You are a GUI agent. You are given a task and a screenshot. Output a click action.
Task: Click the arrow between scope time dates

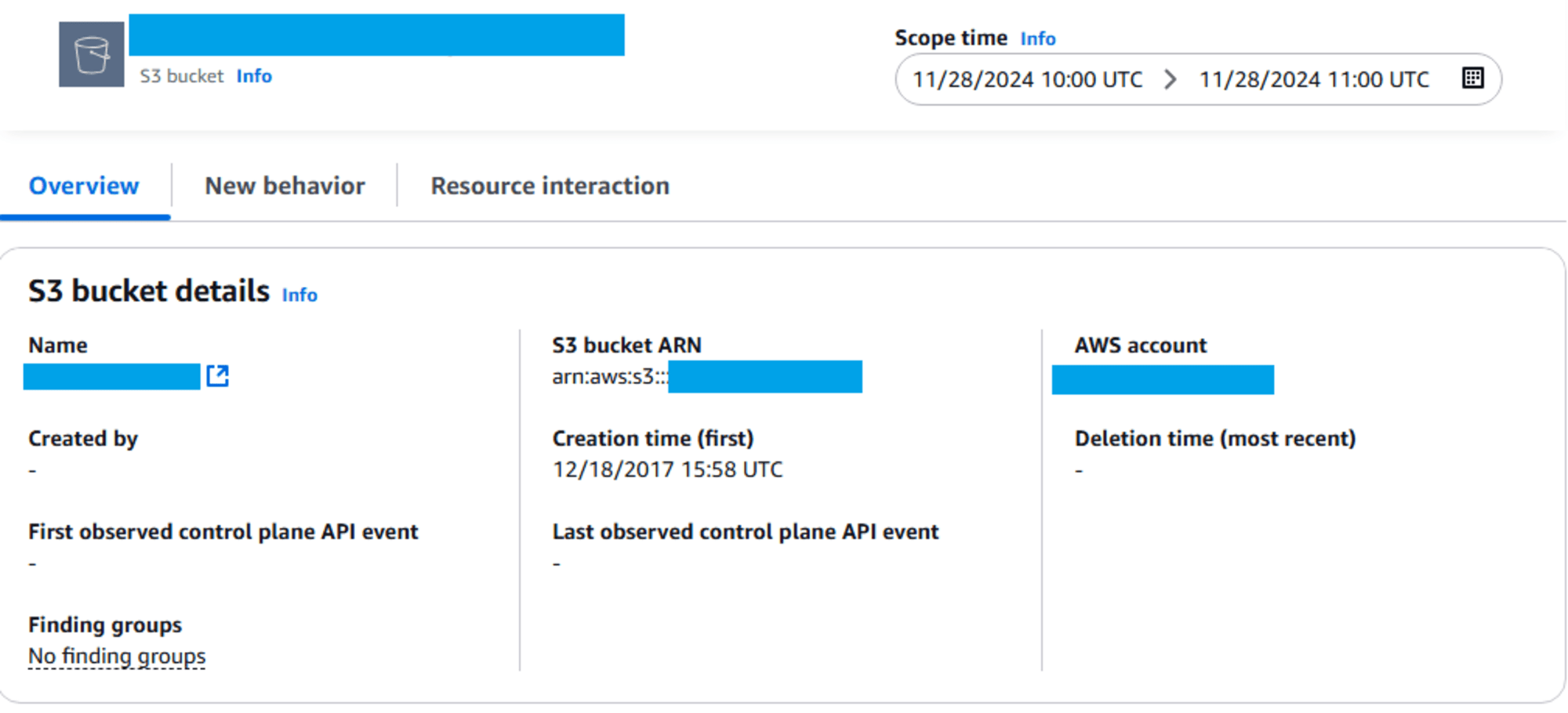(x=1171, y=79)
